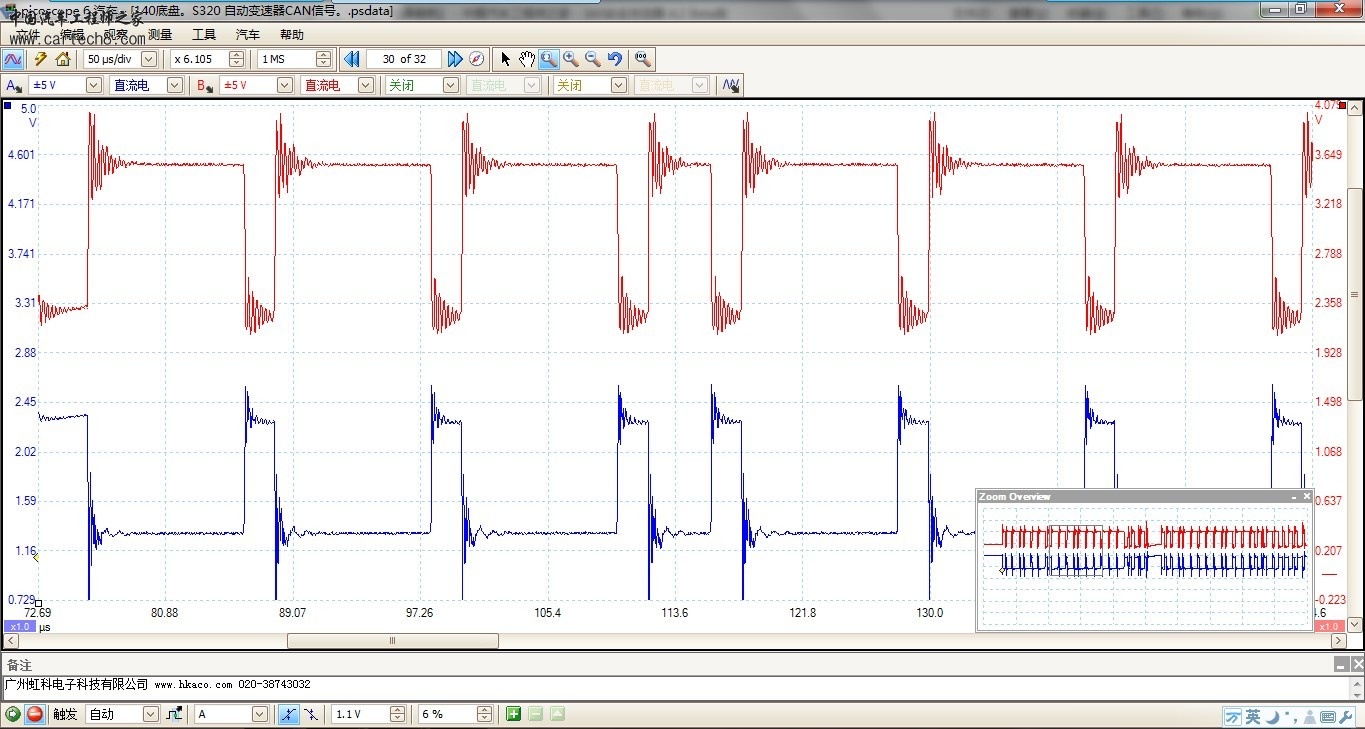Select the window zoom magnifier tool
This screenshot has height=729, width=1365.
pos(549,59)
